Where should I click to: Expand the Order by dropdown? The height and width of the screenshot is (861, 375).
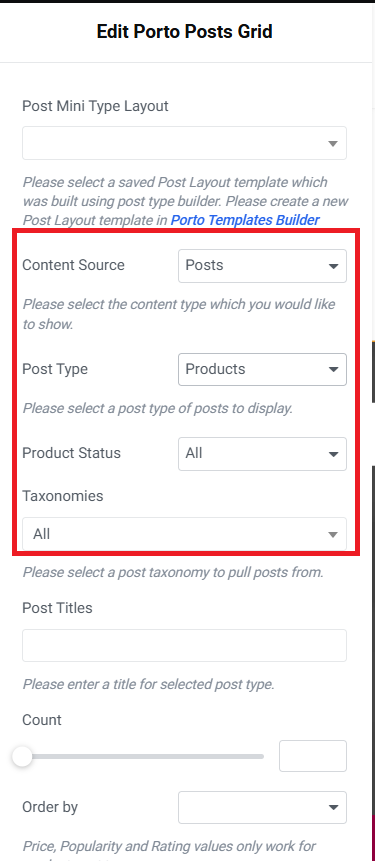[262, 807]
